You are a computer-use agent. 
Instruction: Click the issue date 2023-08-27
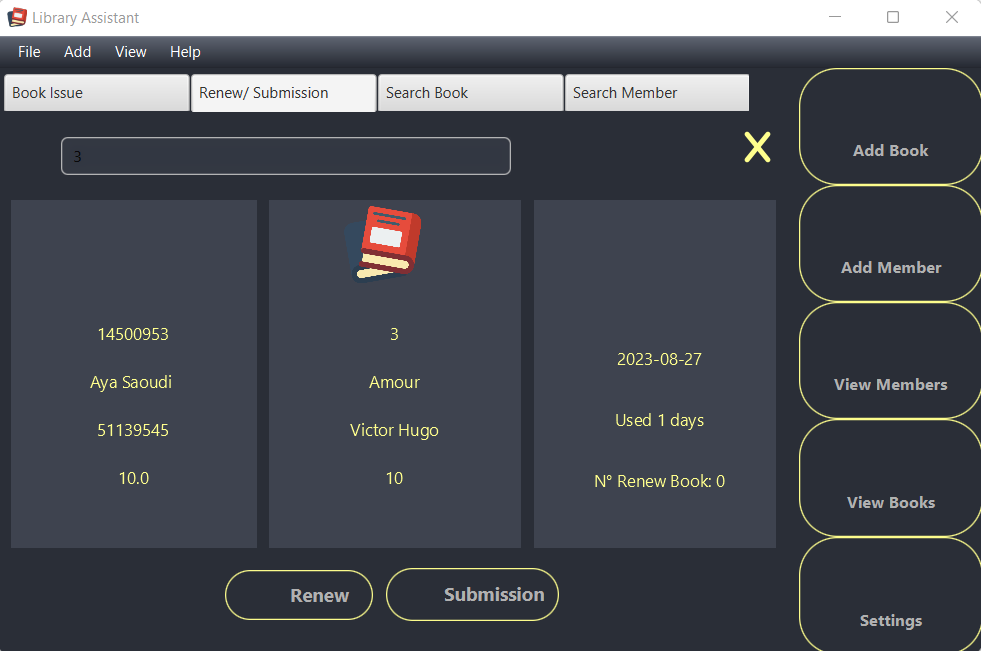coord(659,359)
